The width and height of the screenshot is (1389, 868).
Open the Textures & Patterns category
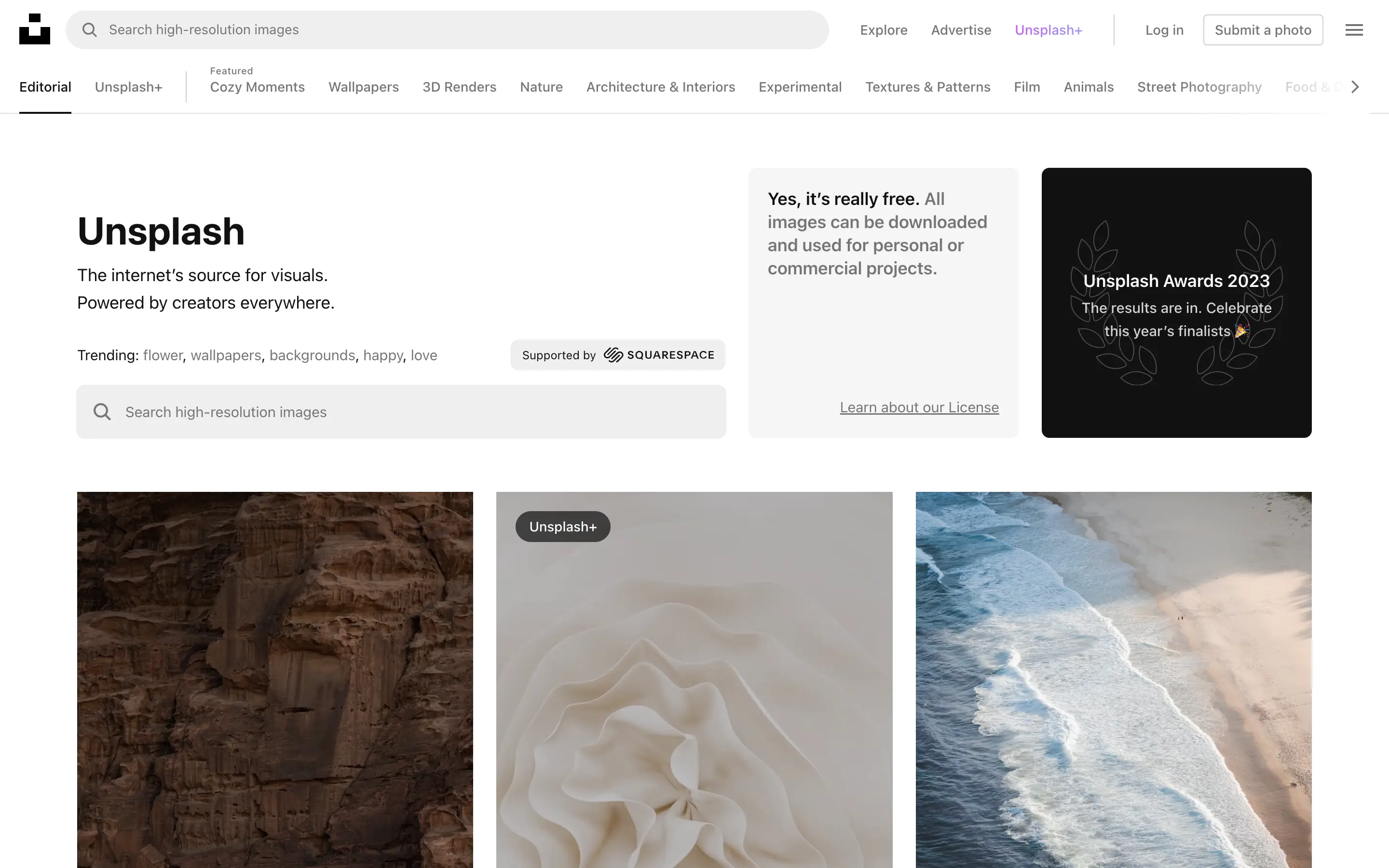pyautogui.click(x=927, y=87)
